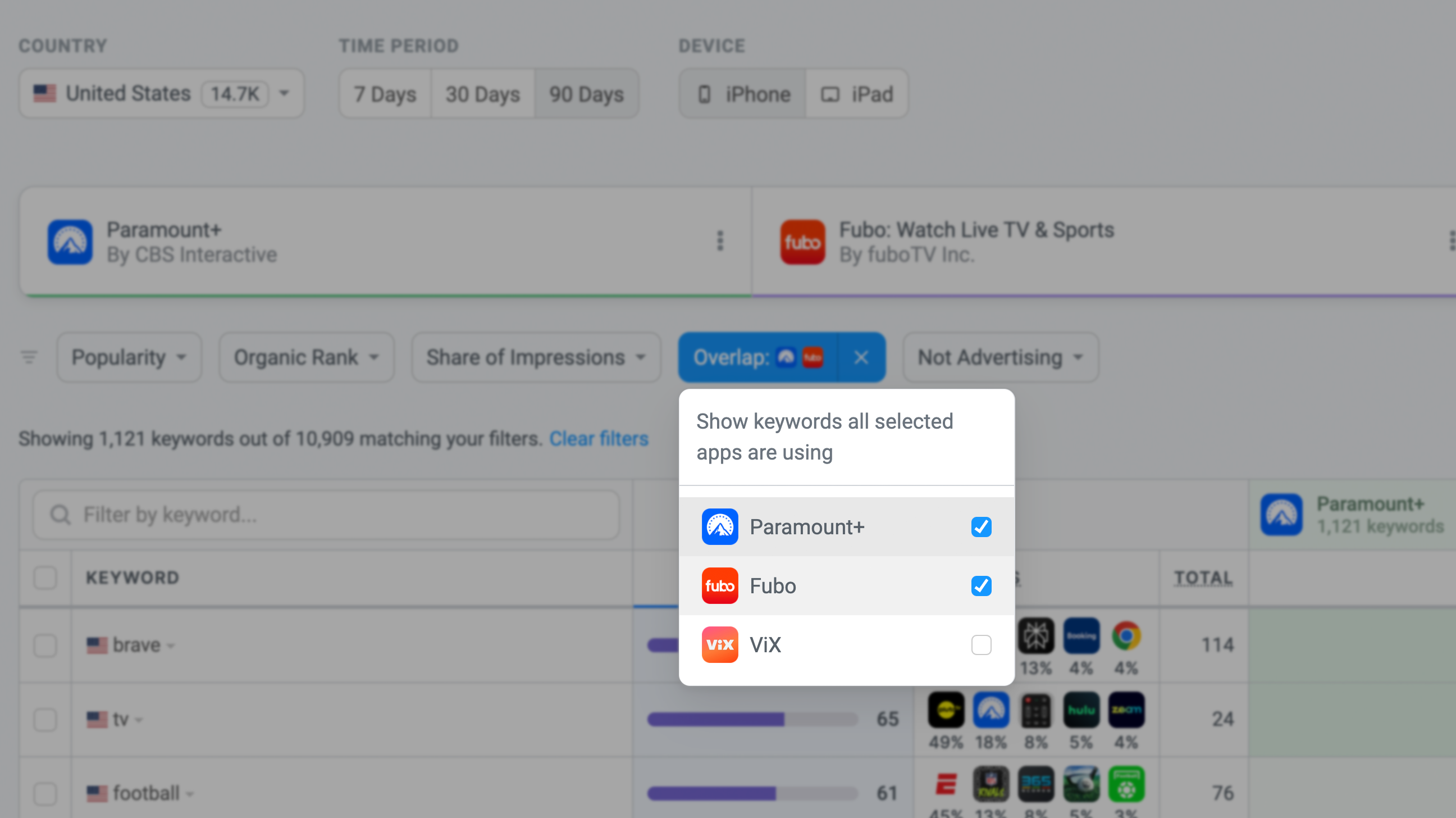The height and width of the screenshot is (818, 1456).
Task: Click the popularity value 61 in football row
Action: [887, 793]
